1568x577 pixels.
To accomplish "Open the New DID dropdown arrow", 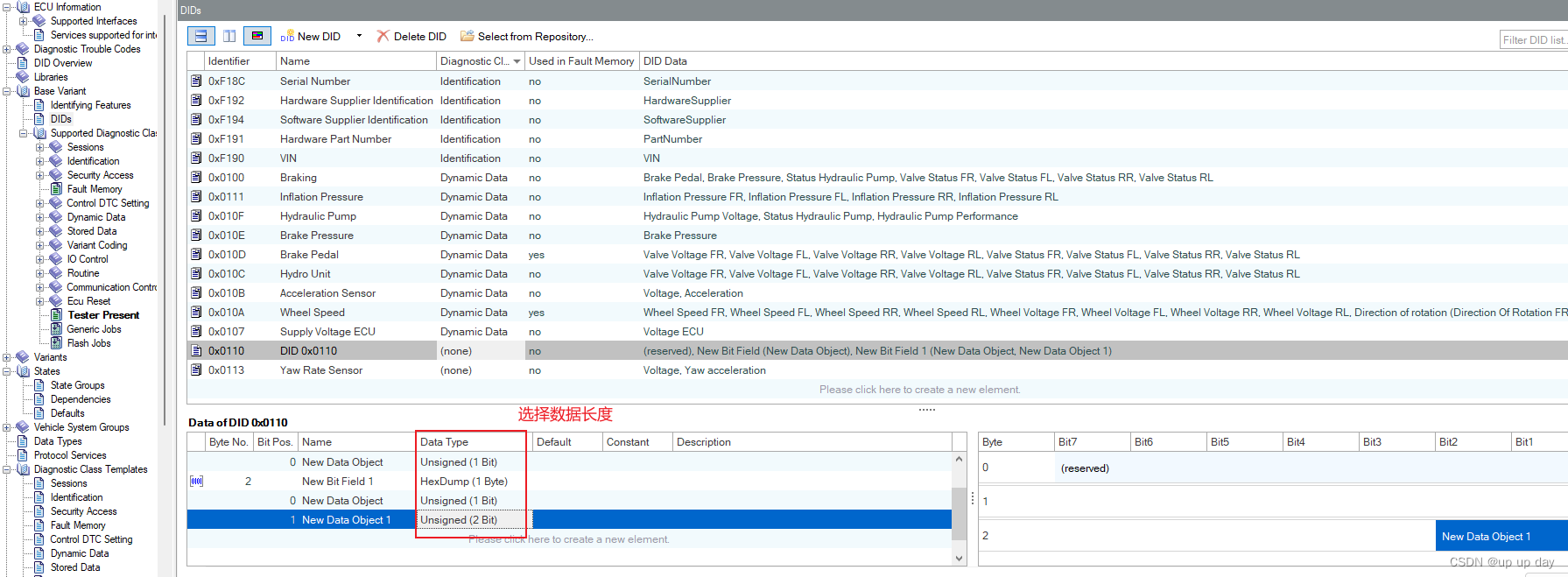I will click(x=359, y=36).
